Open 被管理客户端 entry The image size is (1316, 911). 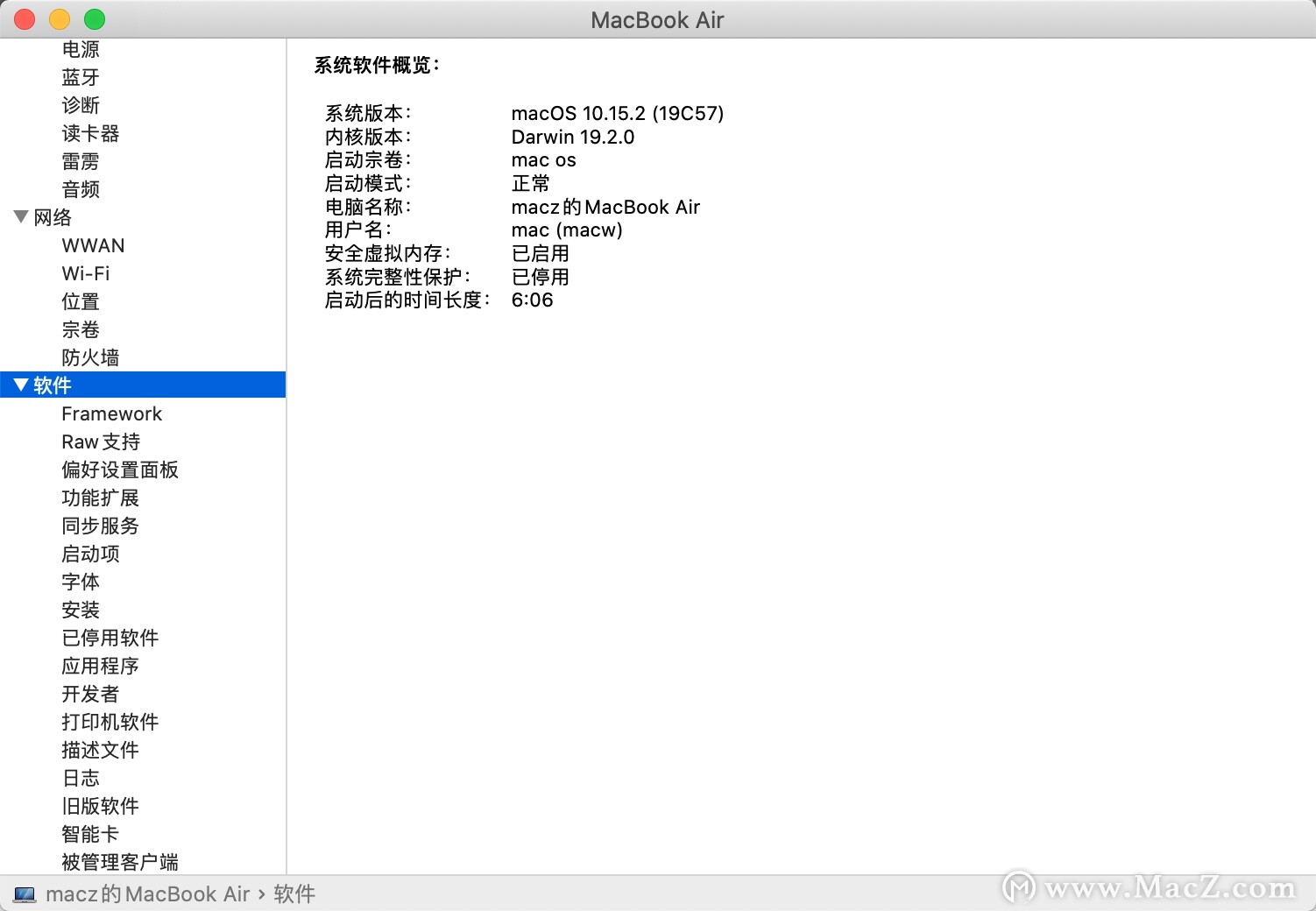[x=120, y=862]
